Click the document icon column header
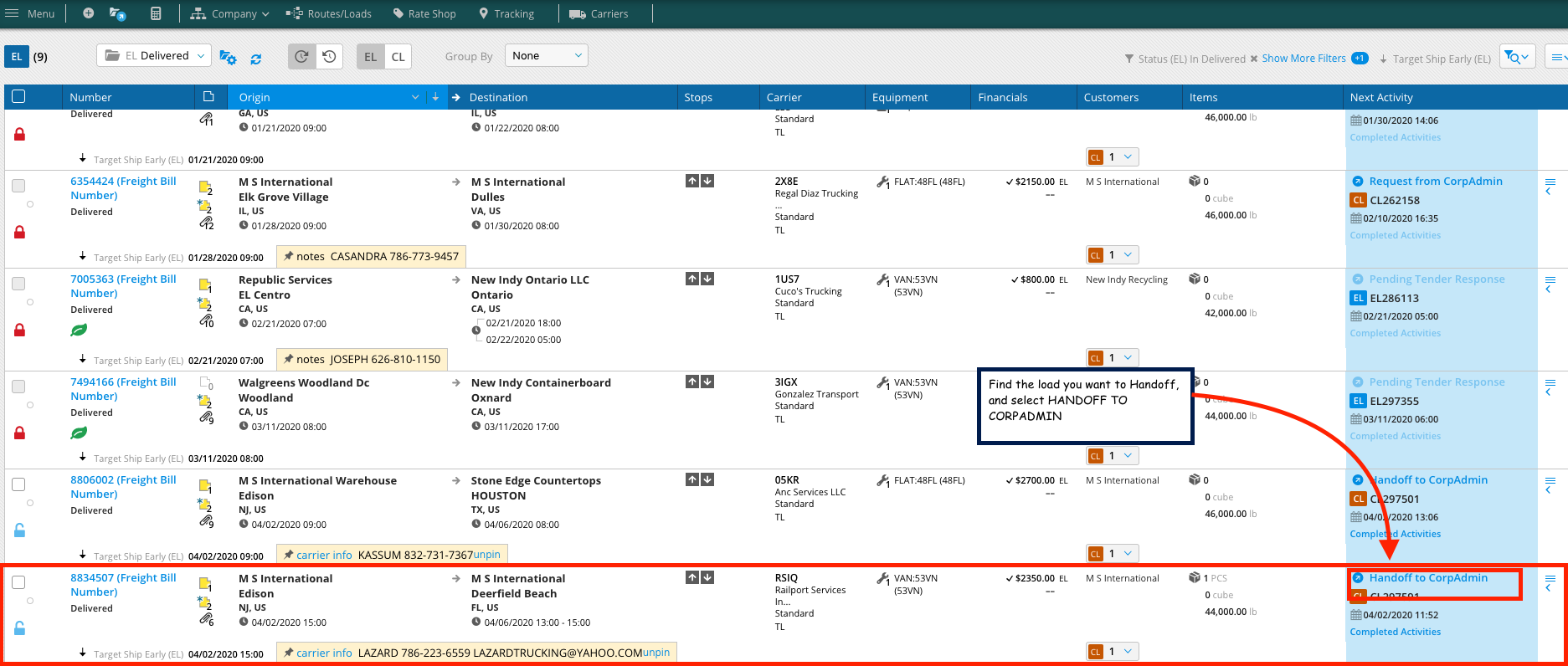Screen dimensions: 1568x666 point(208,97)
